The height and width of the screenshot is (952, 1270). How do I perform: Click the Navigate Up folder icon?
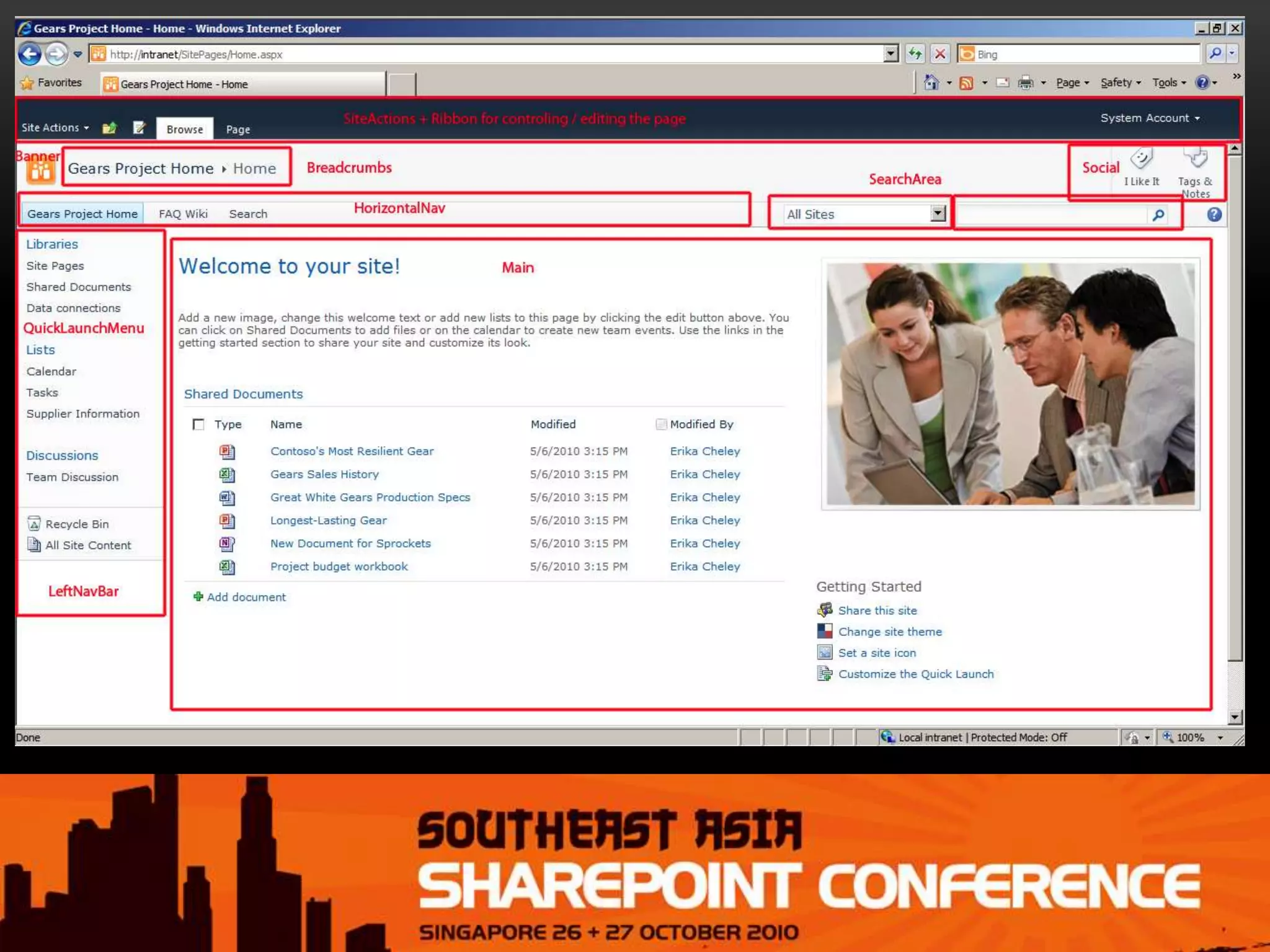tap(110, 128)
